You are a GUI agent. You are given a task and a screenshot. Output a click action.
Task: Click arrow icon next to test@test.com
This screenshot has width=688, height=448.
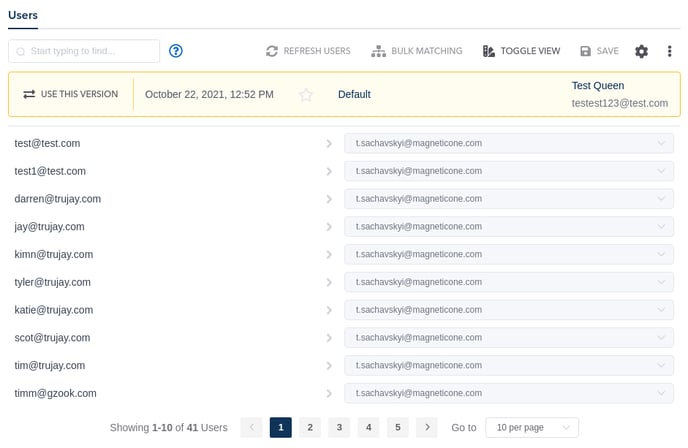coord(329,143)
